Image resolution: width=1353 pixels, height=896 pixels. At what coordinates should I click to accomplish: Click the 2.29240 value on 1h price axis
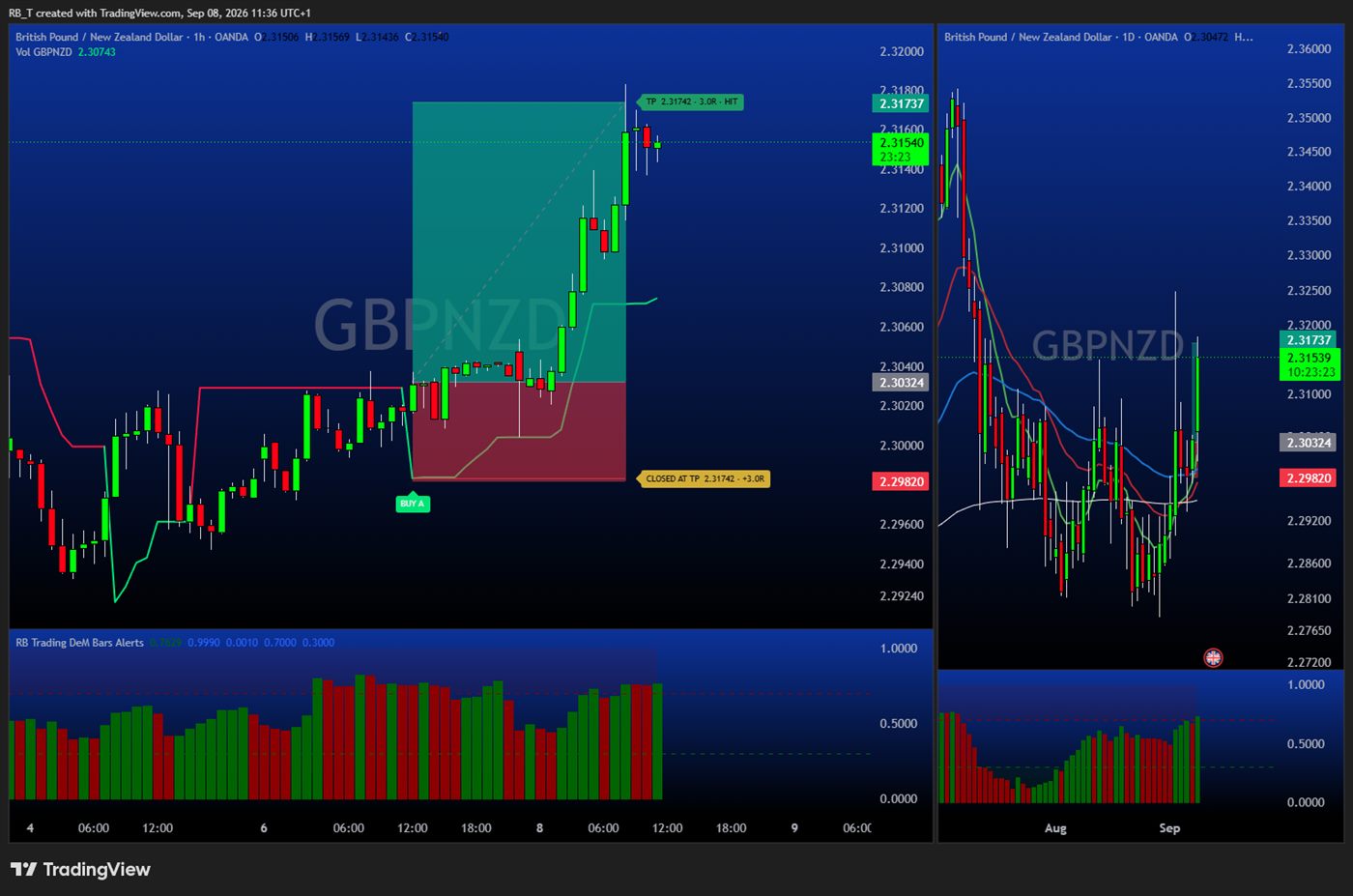coord(902,596)
